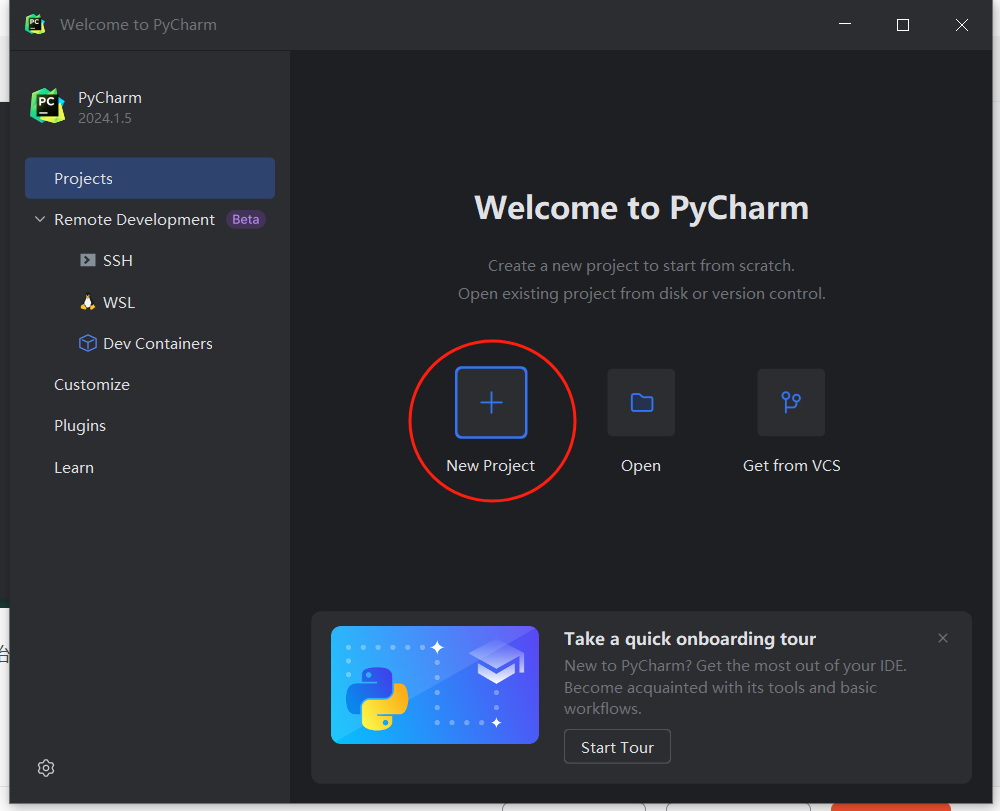
Task: Close the Welcome to PyCharm window
Action: pos(962,24)
